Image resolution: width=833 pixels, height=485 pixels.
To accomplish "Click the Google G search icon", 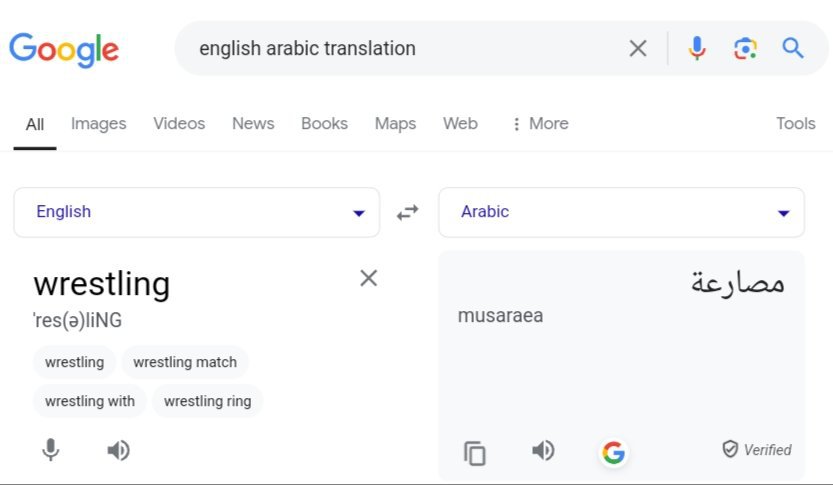I will pos(613,453).
